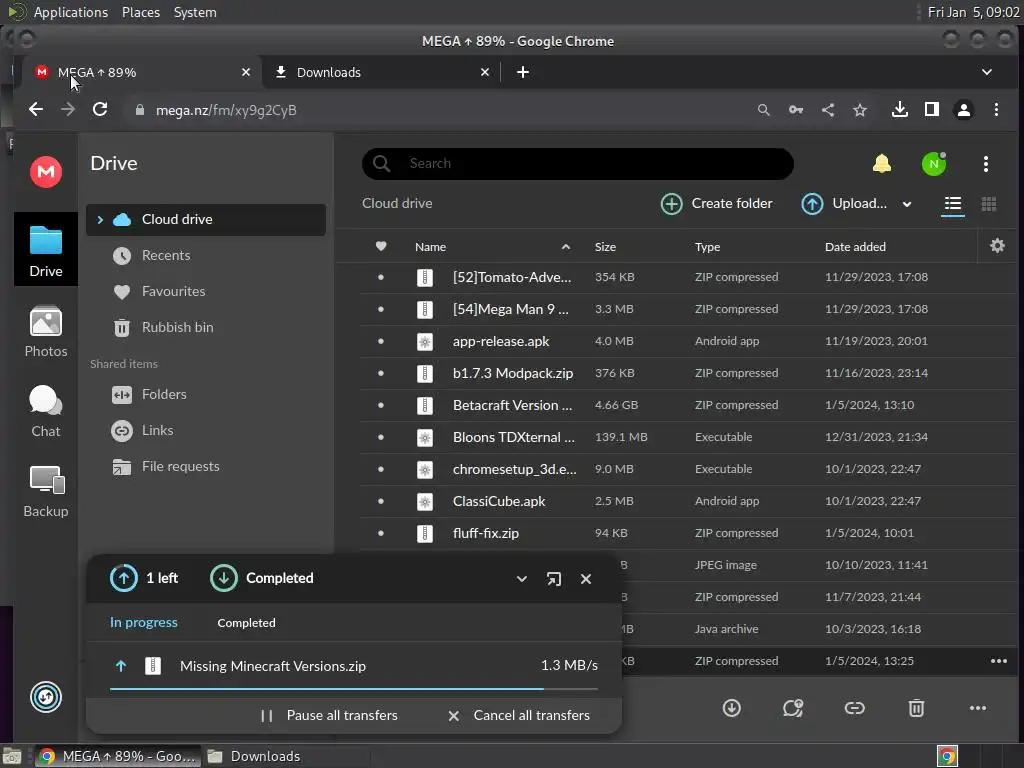
Task: Open the Applications menu
Action: pyautogui.click(x=71, y=12)
